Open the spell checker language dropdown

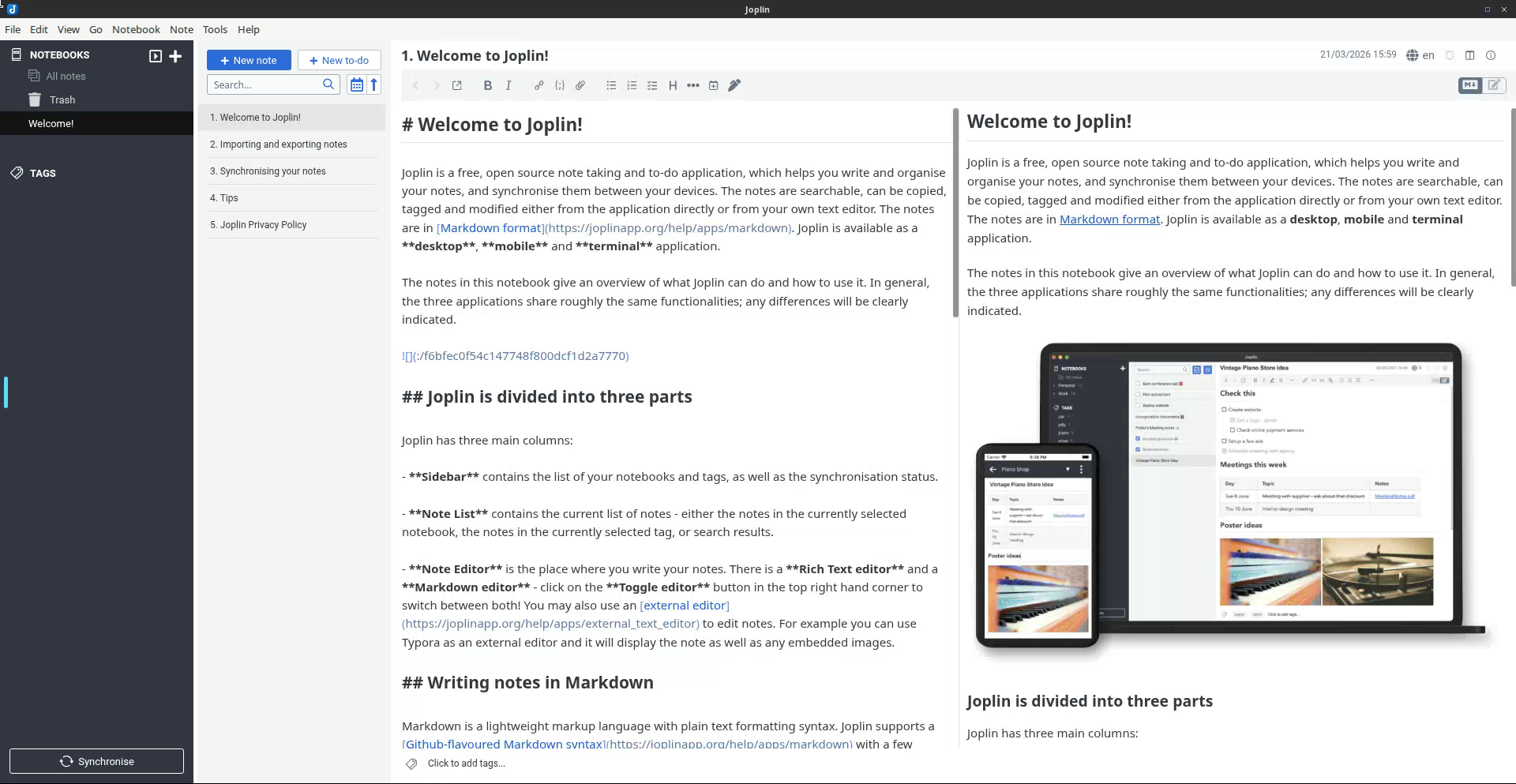click(x=1420, y=55)
